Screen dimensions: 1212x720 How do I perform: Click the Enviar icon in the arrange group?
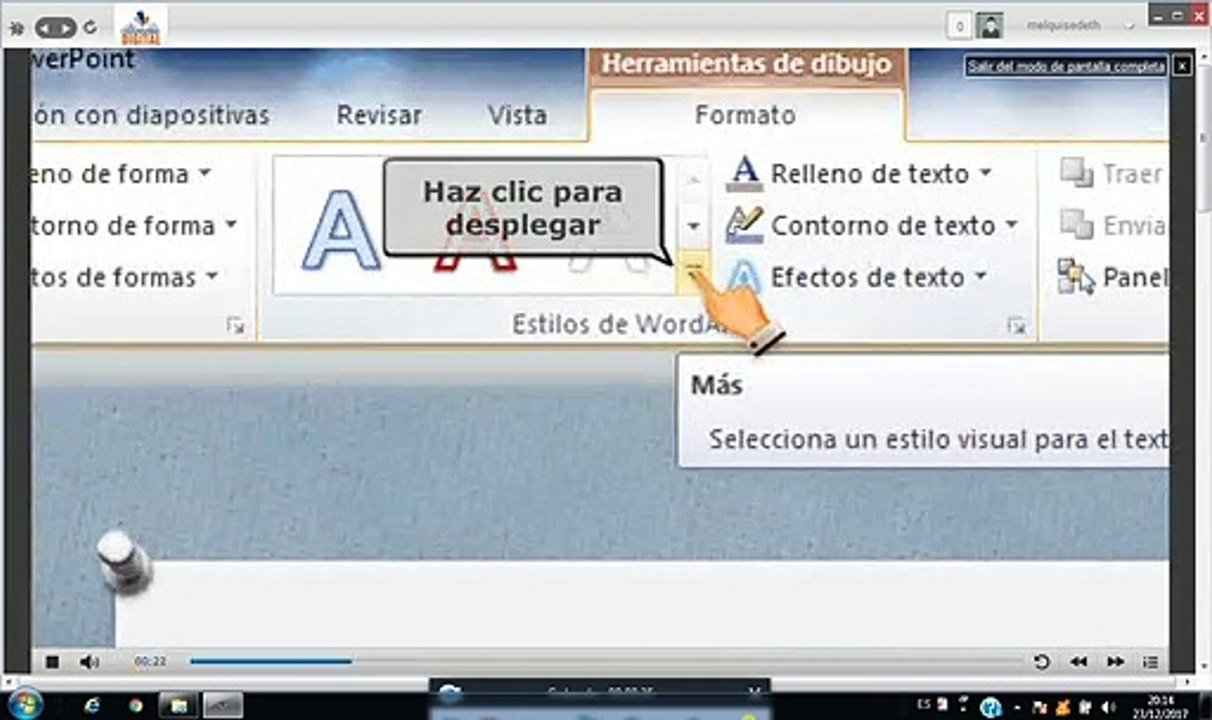pos(1077,225)
